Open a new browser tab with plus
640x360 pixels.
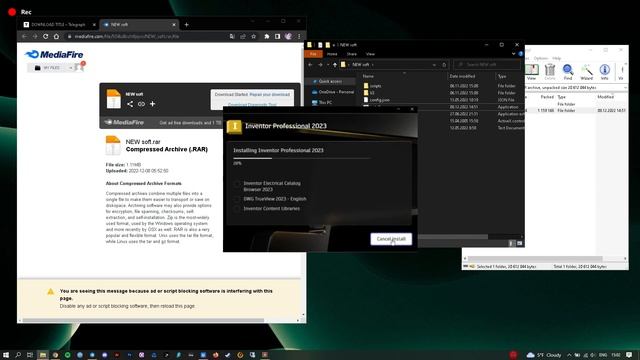pos(187,24)
